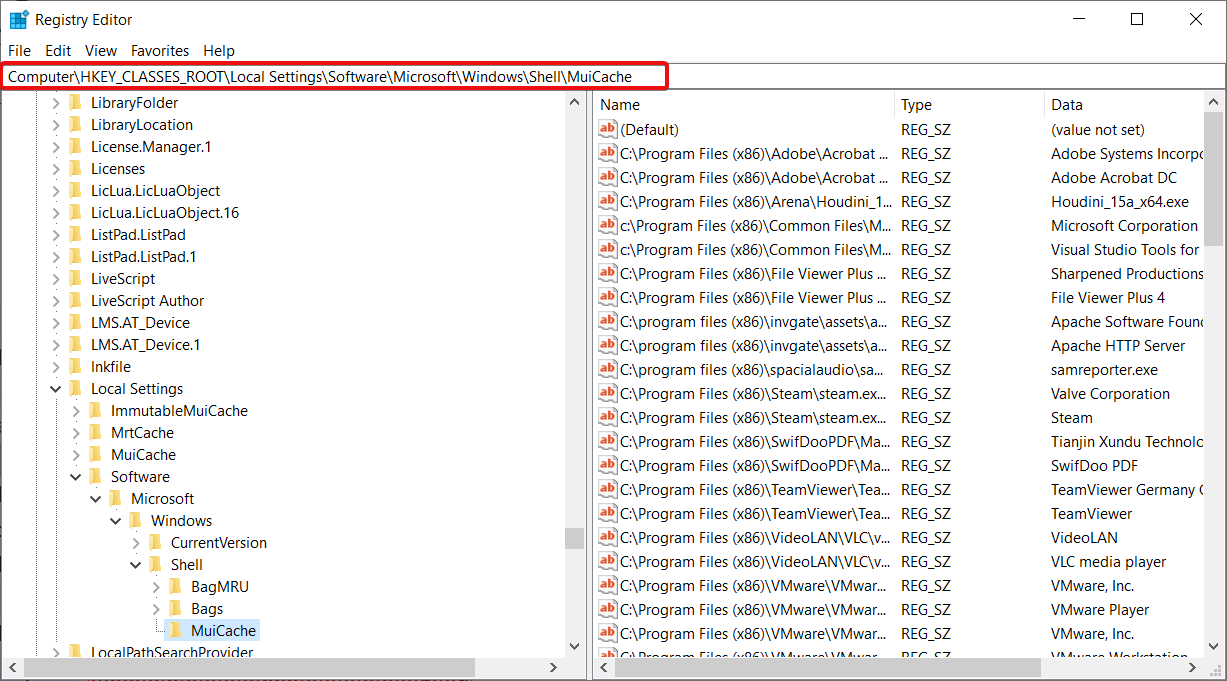Click the Registry Editor app icon in the title bar
Screen dimensions: 1227x681
click(19, 20)
